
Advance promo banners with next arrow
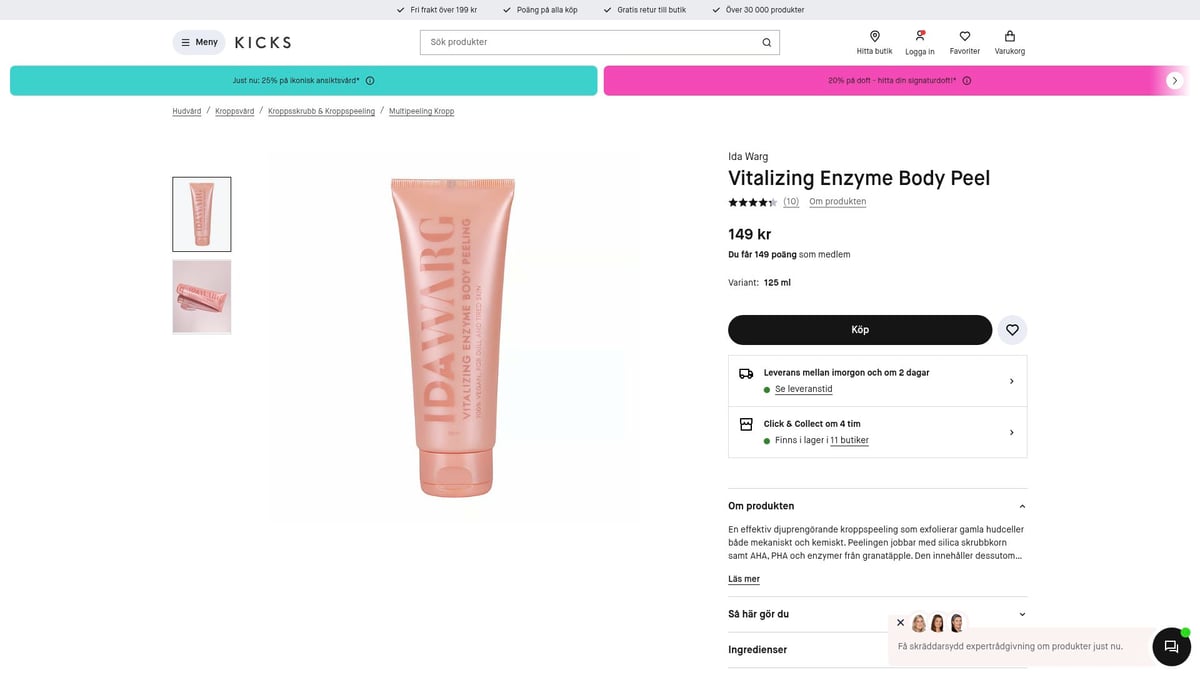point(1175,81)
